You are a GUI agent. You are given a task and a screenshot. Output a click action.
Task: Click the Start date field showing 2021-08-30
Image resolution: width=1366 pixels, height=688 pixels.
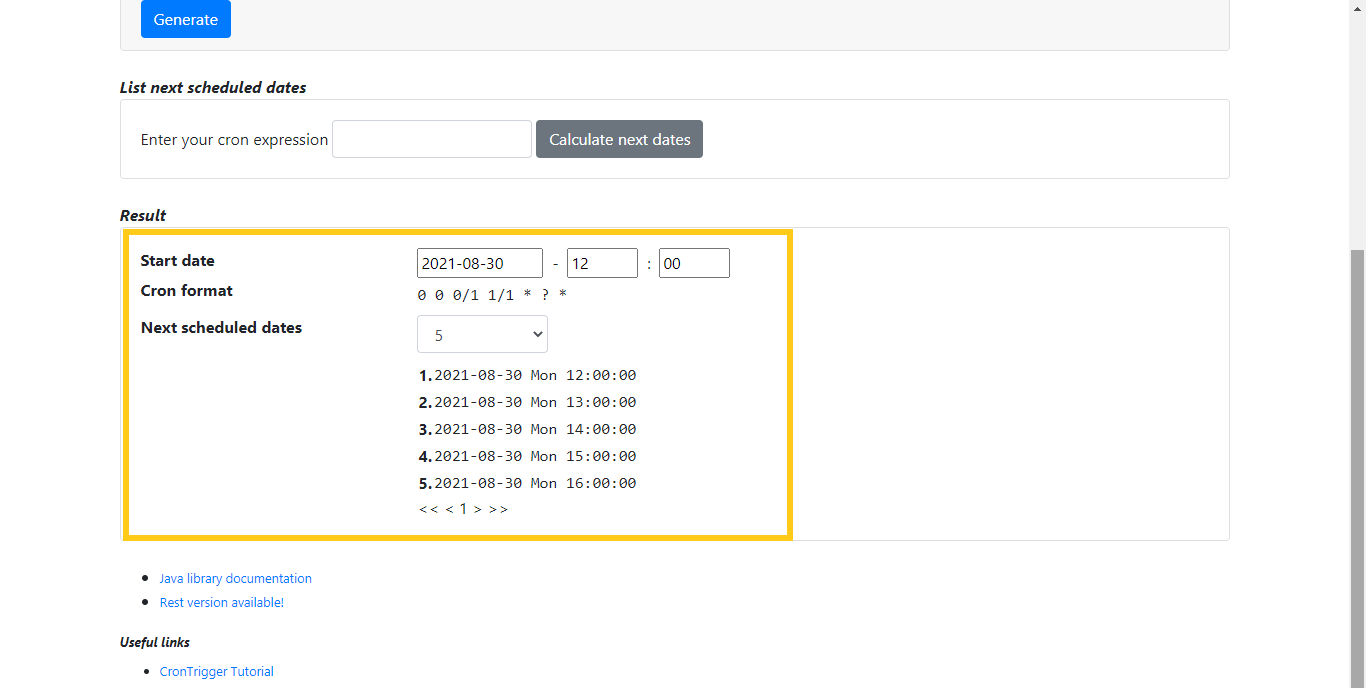pos(479,263)
